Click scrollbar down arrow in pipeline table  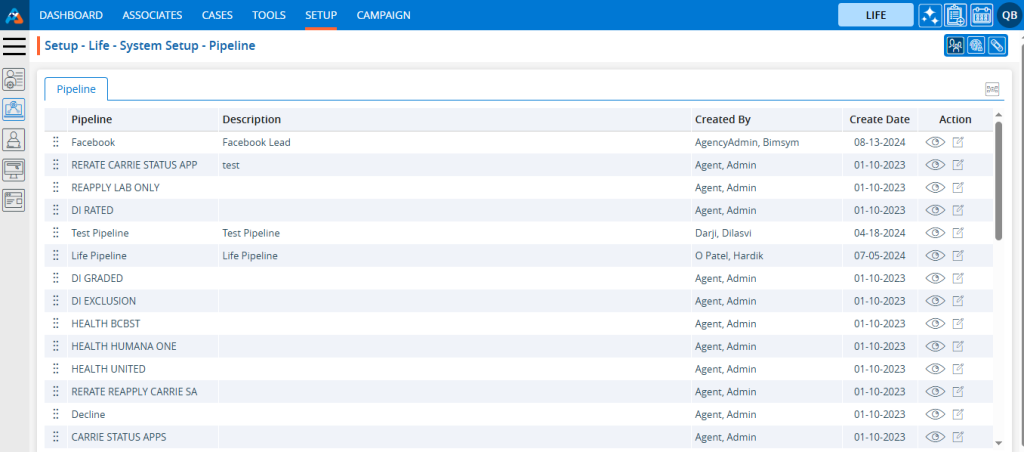pyautogui.click(x=998, y=441)
